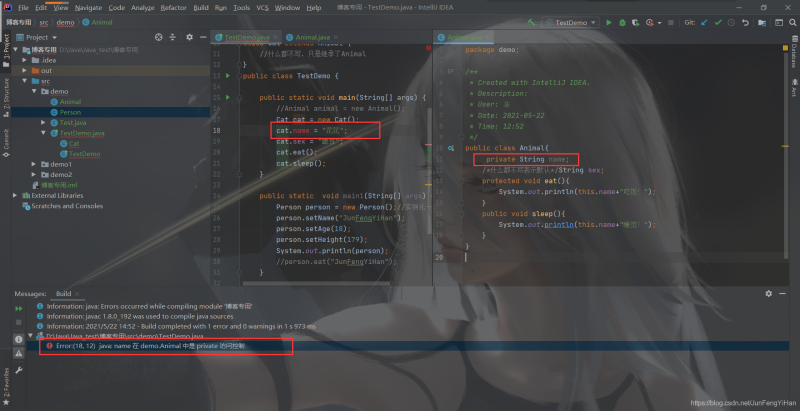Run with coverage icon in toolbar
Screen dimensions: 800x411
[x=635, y=22]
